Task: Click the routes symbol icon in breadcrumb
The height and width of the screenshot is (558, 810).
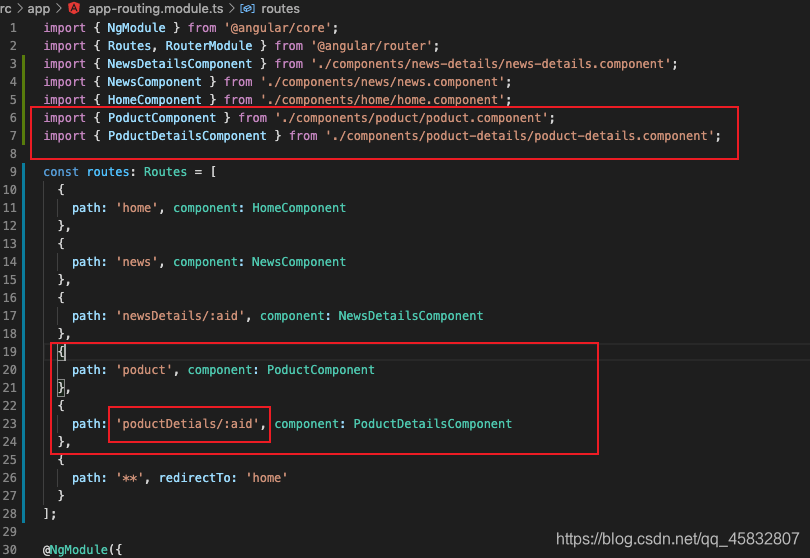Action: coord(247,9)
